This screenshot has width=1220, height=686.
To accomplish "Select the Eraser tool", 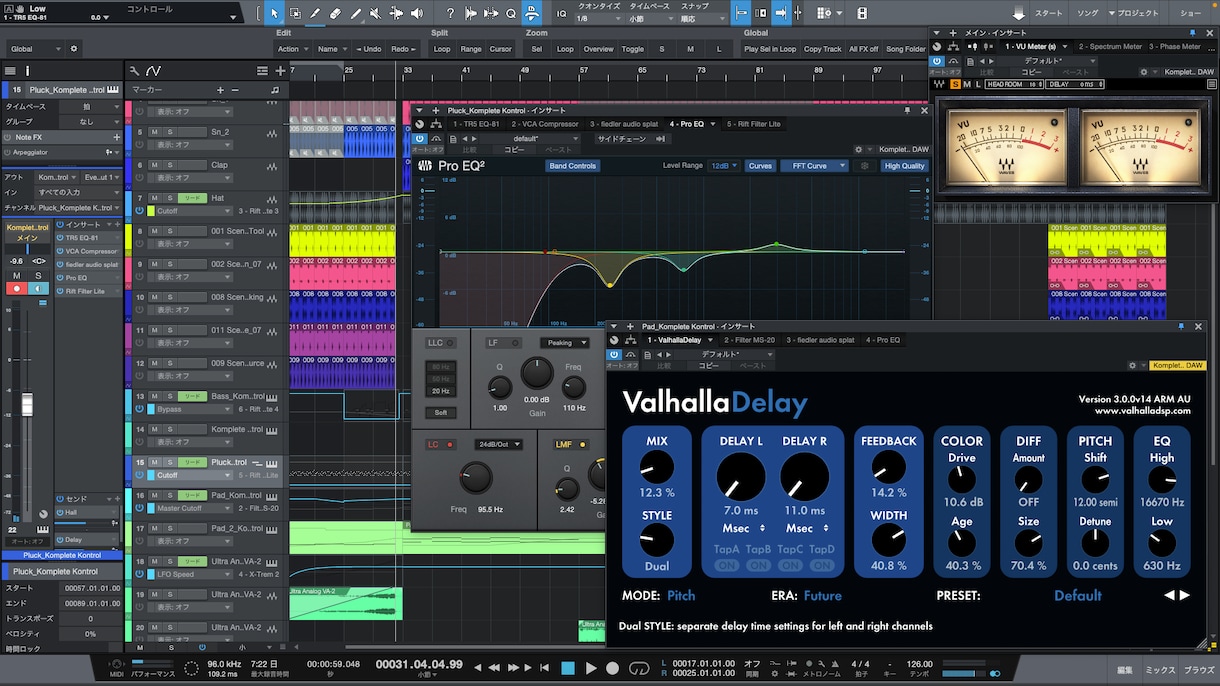I will click(x=335, y=14).
